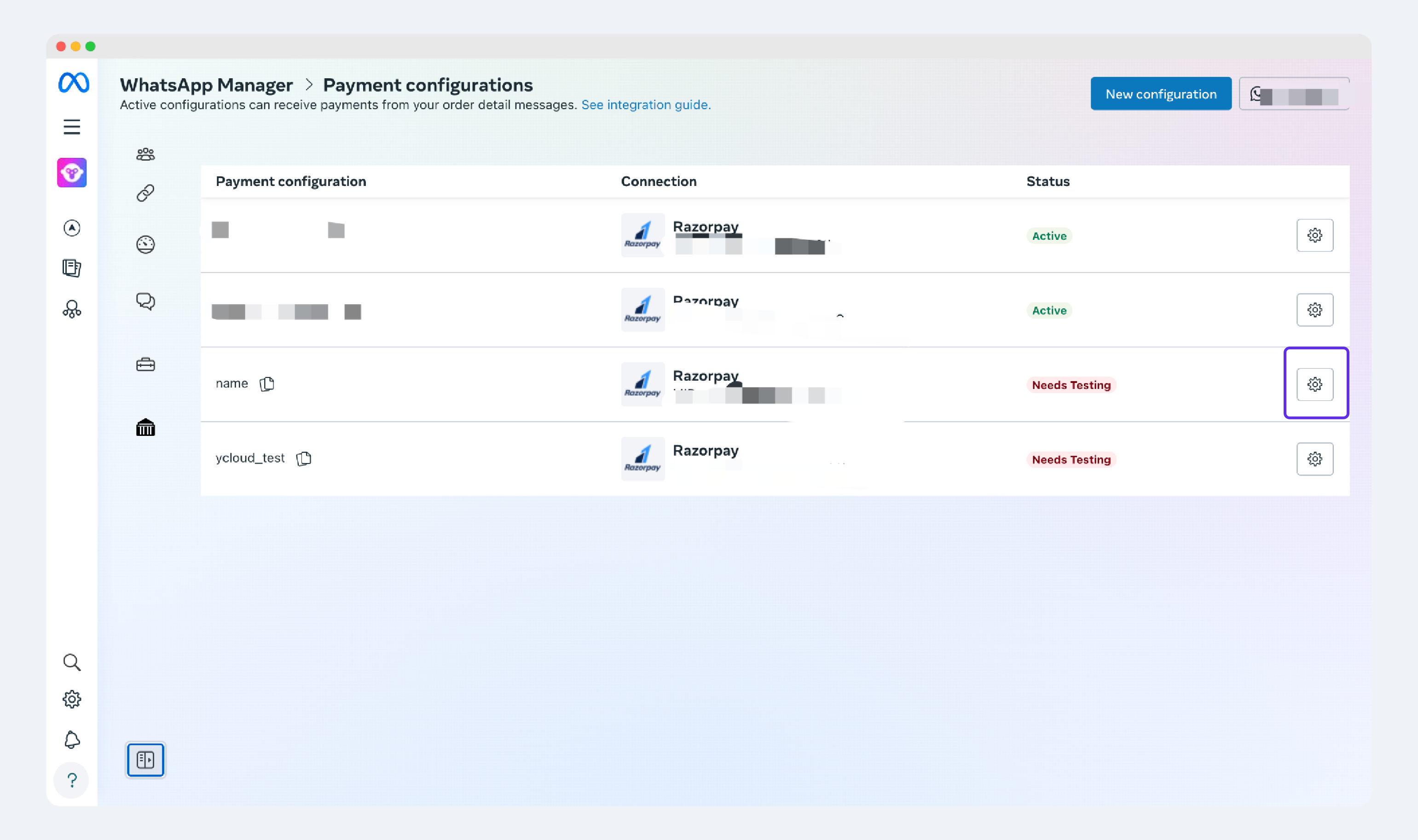Open the hamburger menu in the sidebar
This screenshot has height=840, width=1418.
[x=72, y=127]
